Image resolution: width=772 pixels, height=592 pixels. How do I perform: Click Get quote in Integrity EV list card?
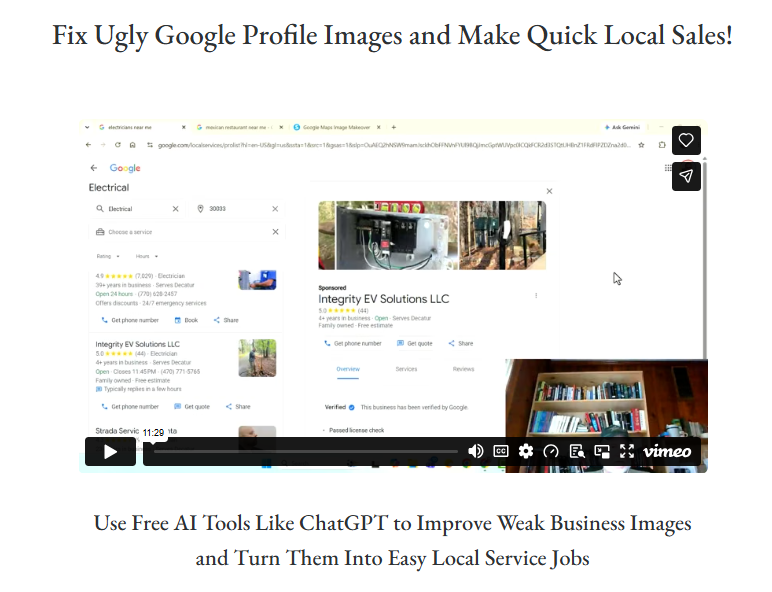click(192, 407)
